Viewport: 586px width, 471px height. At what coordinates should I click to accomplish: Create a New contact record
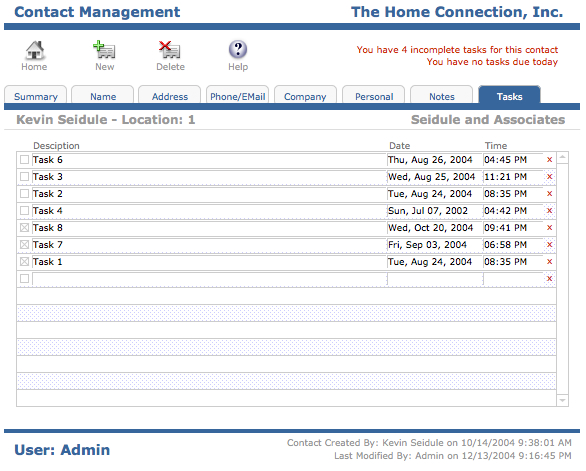[104, 50]
